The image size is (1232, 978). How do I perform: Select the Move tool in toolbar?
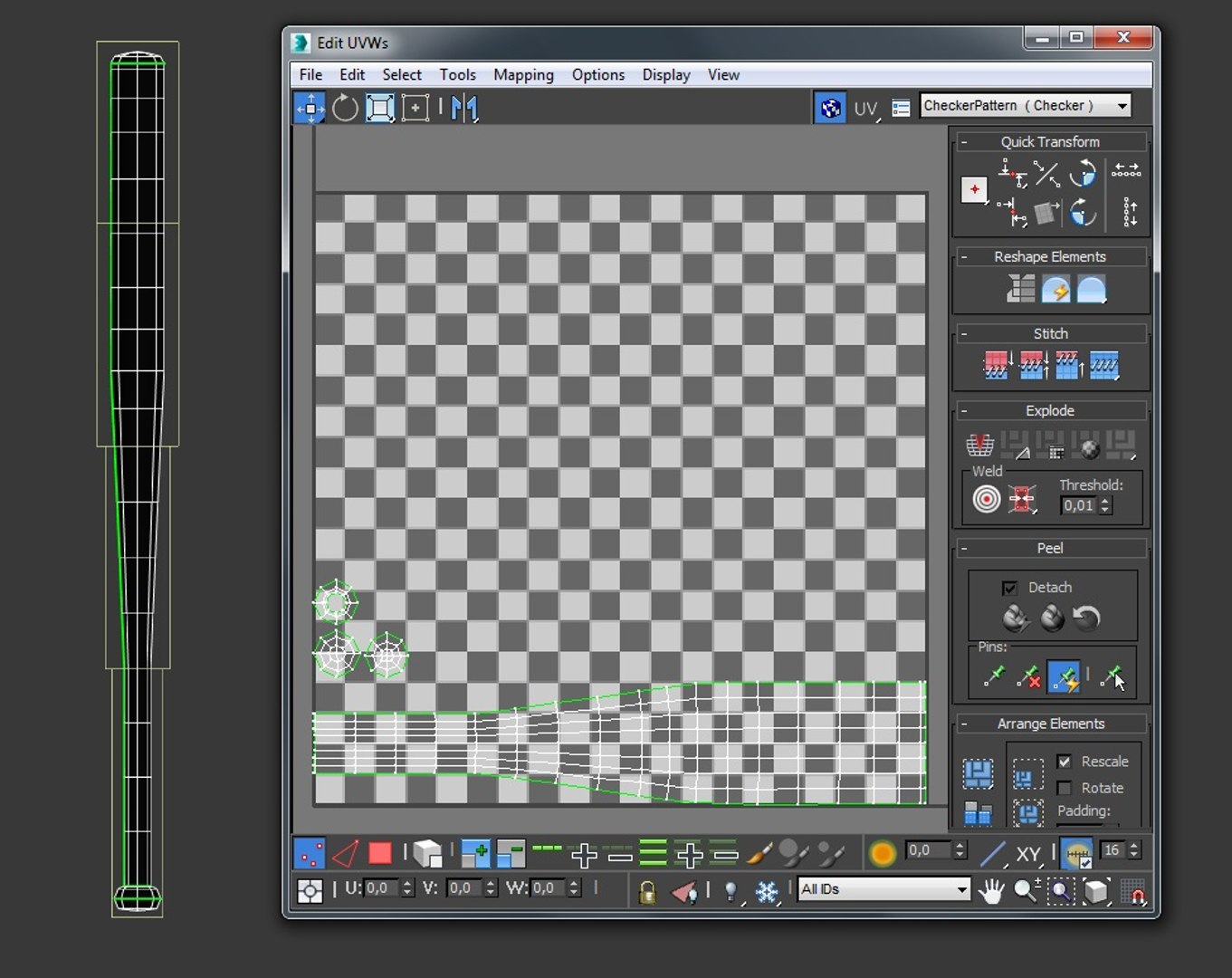[x=310, y=108]
